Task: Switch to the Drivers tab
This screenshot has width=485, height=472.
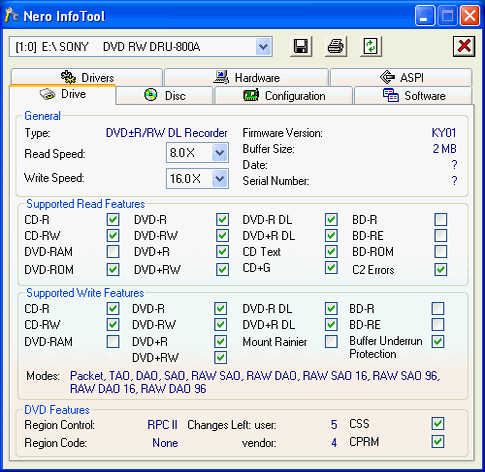Action: [87, 77]
